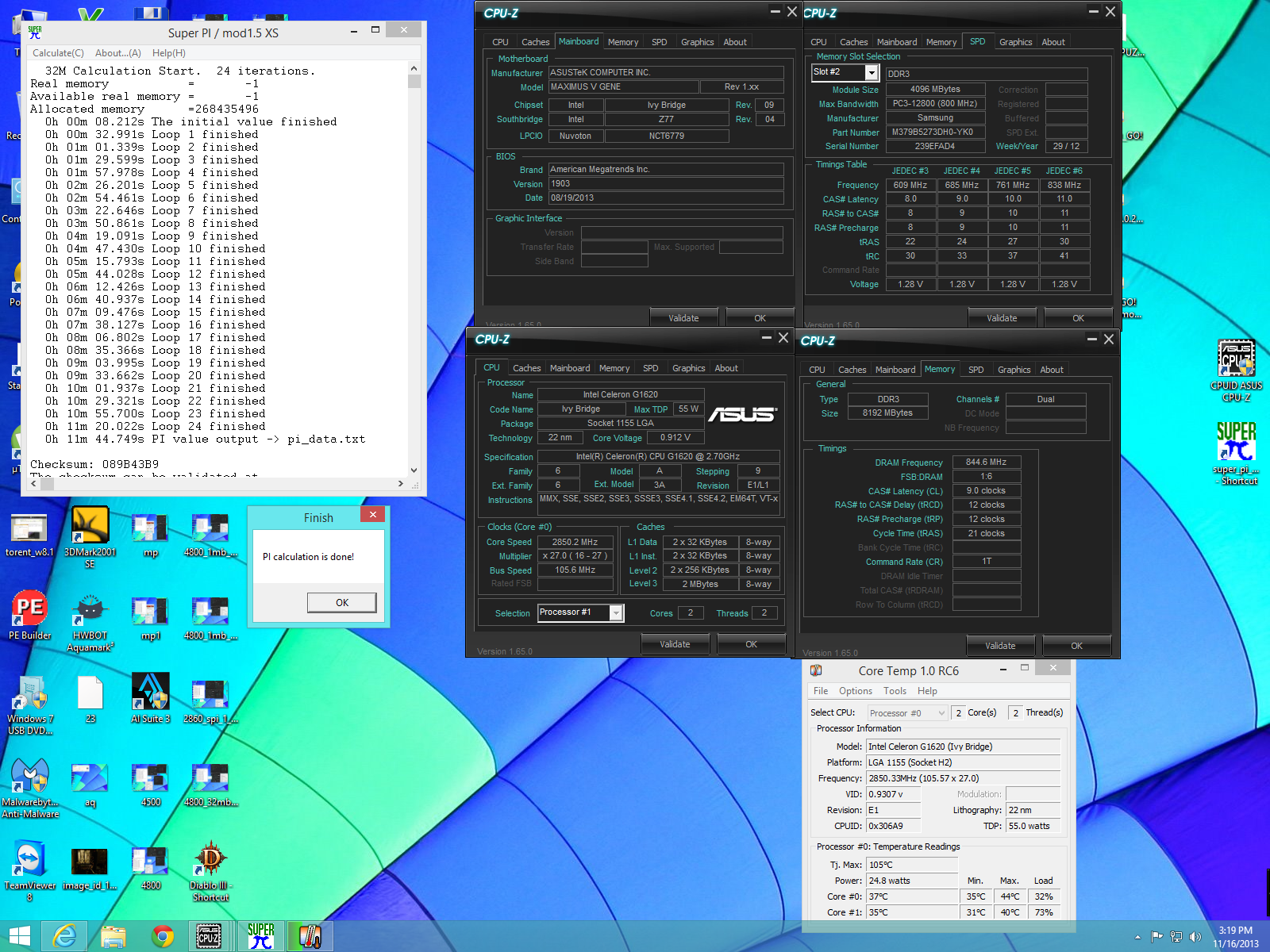Image resolution: width=1270 pixels, height=952 pixels.
Task: Switch to CPU-Z taskbar button
Action: pyautogui.click(x=210, y=936)
